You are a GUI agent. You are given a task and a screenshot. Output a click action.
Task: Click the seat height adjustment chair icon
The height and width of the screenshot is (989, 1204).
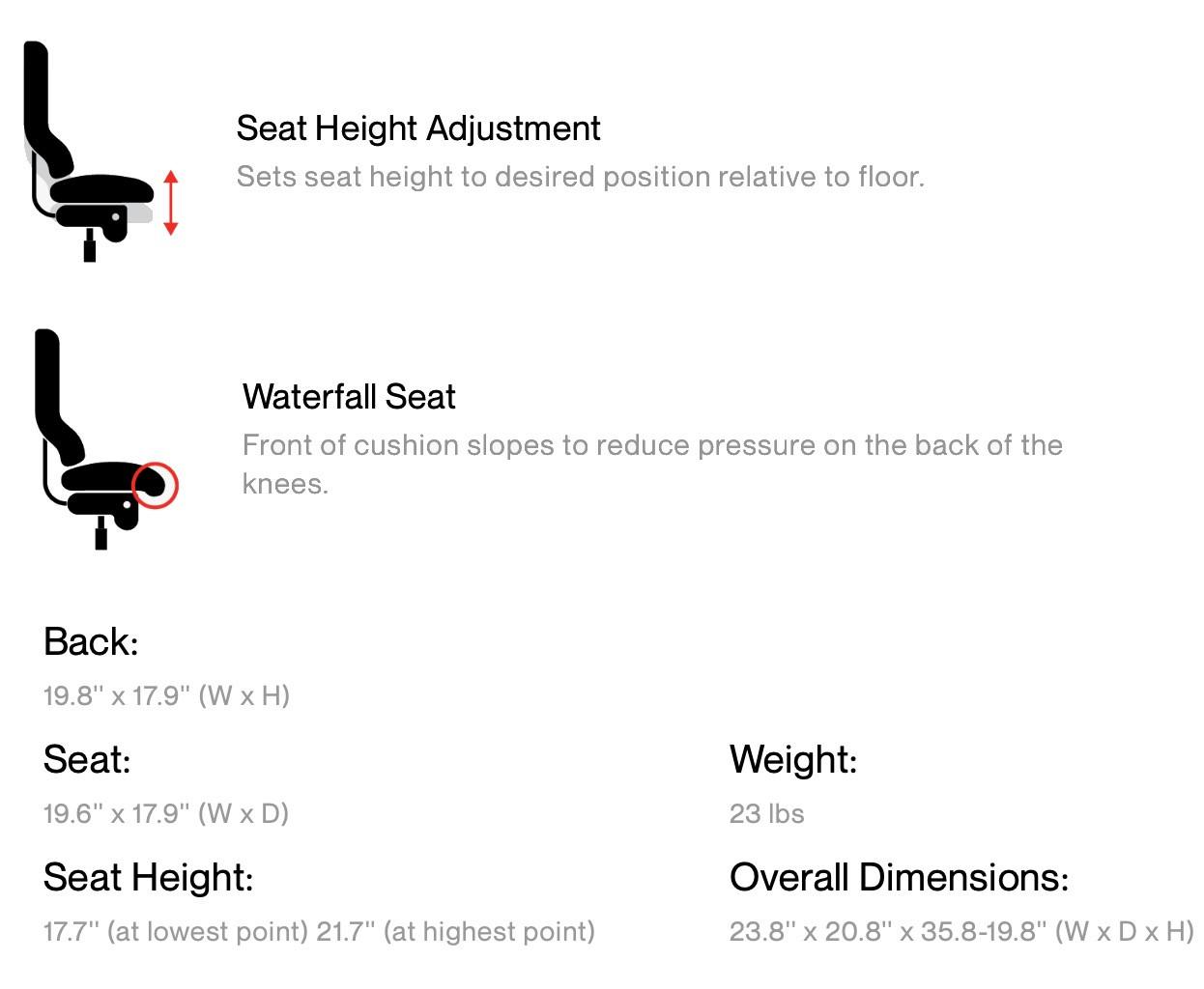[x=101, y=152]
